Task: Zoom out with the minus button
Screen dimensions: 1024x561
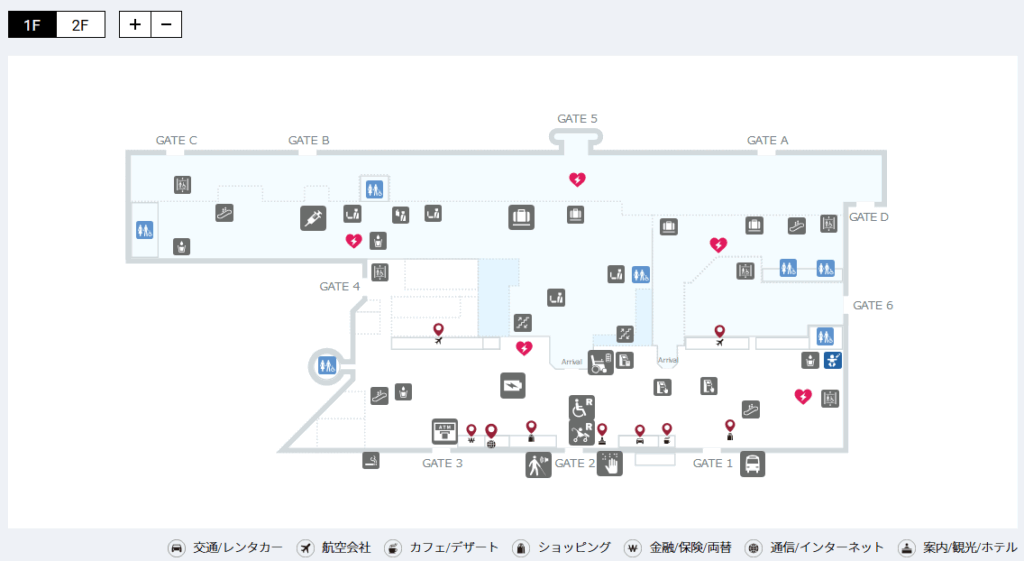Action: tap(166, 25)
